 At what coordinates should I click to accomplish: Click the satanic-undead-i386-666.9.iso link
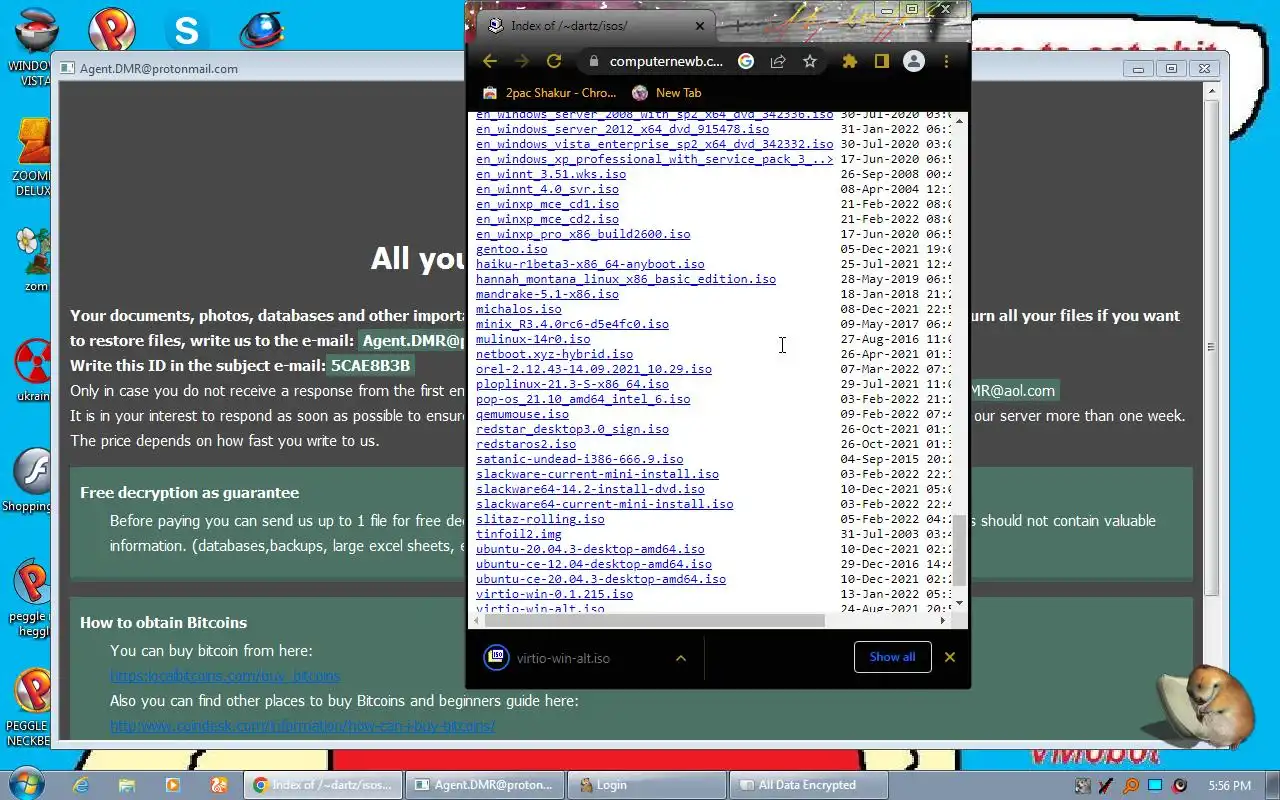[580, 459]
